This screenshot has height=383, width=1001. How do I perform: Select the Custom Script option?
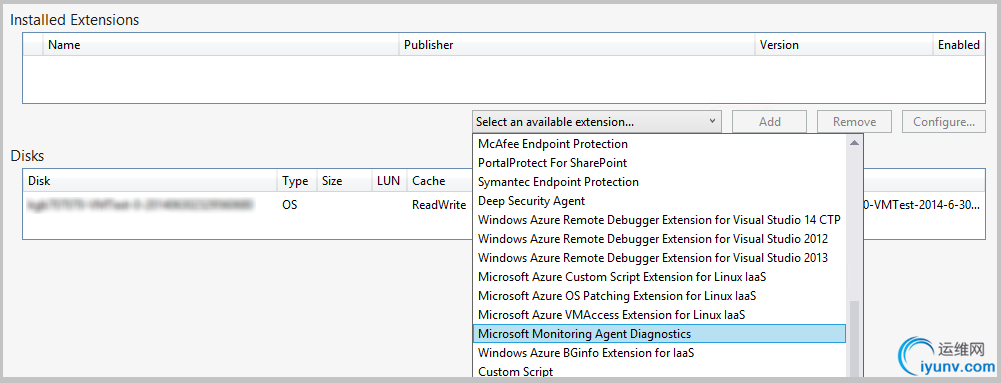point(659,371)
